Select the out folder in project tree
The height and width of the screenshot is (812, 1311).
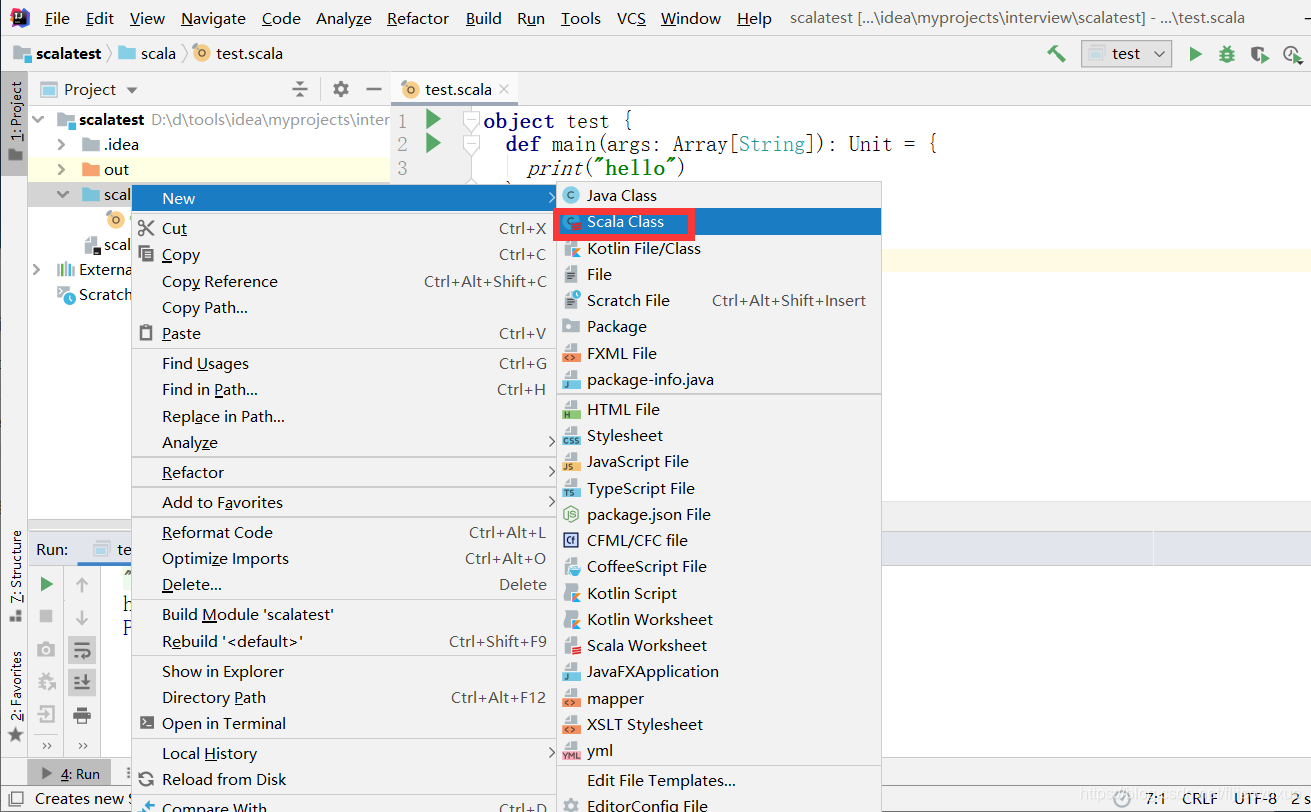click(x=116, y=169)
